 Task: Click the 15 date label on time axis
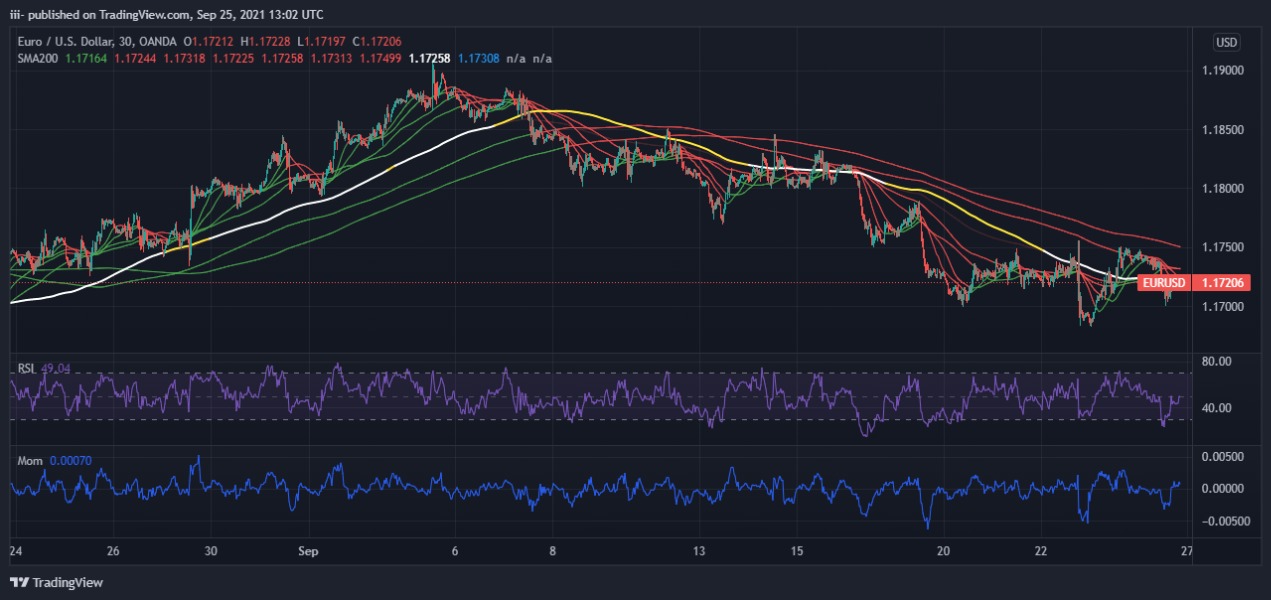[x=797, y=551]
